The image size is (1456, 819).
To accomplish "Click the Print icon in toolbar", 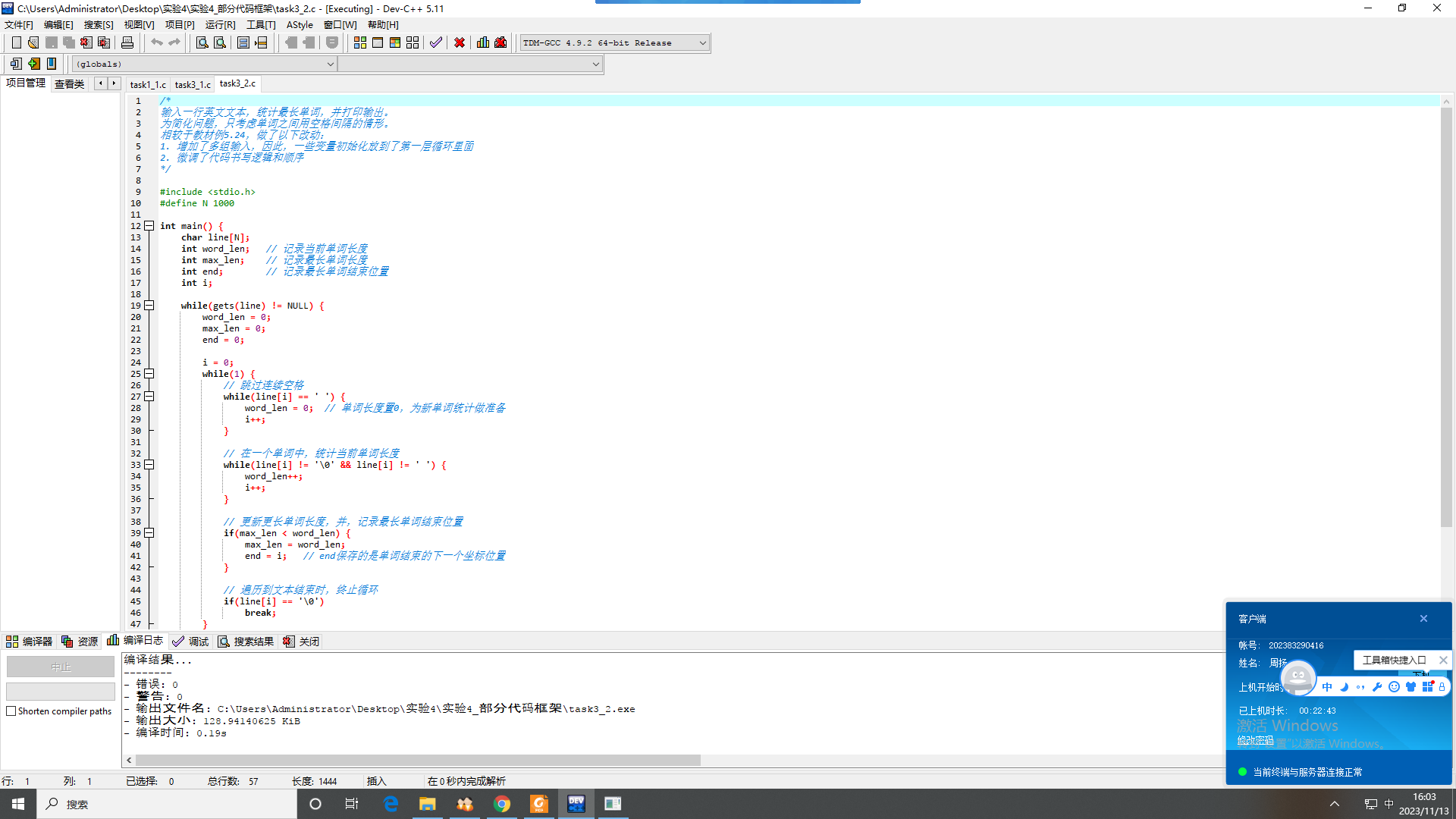I will coord(127,42).
